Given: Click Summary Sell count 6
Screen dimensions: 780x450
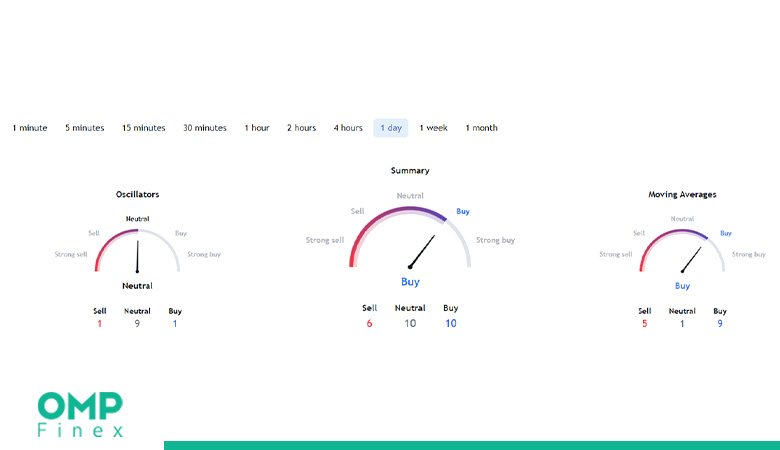Looking at the screenshot, I should click(x=369, y=324).
